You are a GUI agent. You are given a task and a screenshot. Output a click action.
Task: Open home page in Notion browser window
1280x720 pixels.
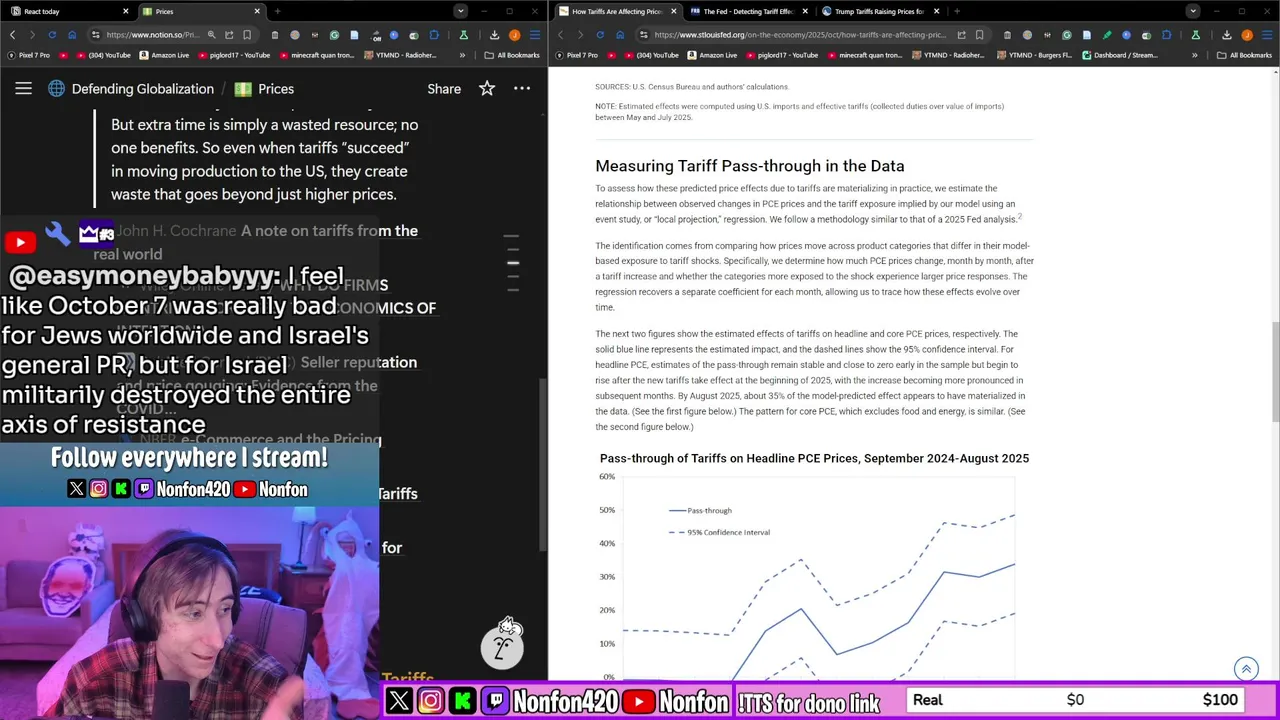click(x=72, y=34)
